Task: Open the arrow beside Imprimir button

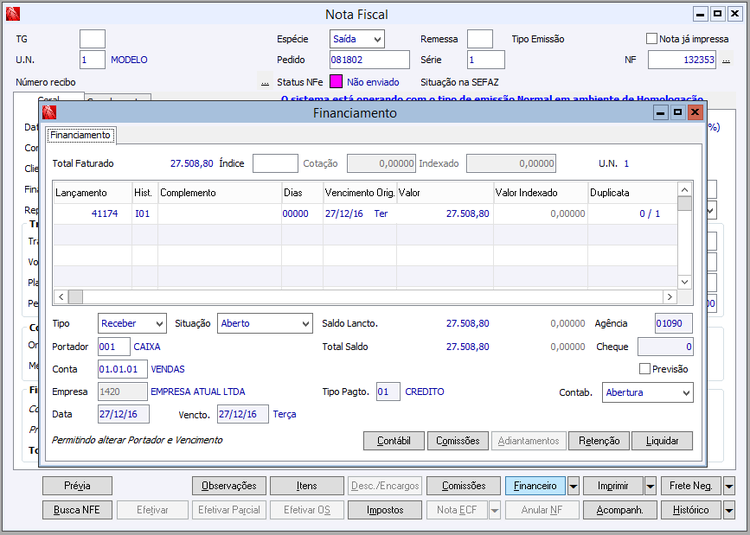Action: [651, 486]
